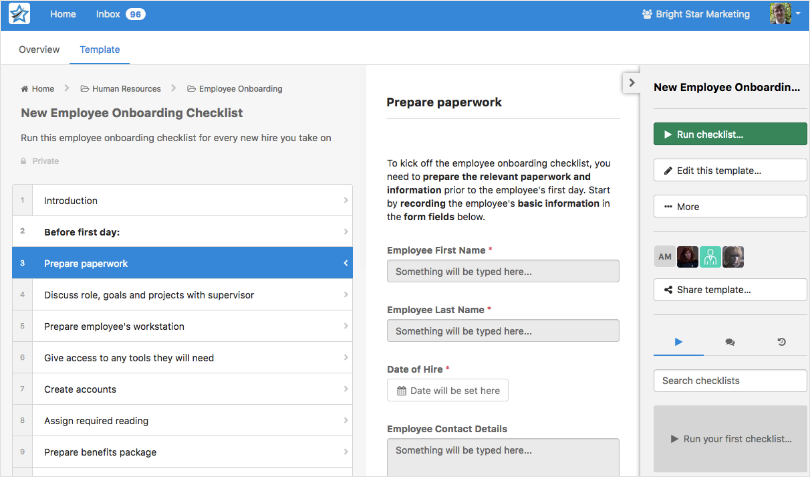This screenshot has width=810, height=477.
Task: Open Human Resources breadcrumb folder
Action: (126, 89)
